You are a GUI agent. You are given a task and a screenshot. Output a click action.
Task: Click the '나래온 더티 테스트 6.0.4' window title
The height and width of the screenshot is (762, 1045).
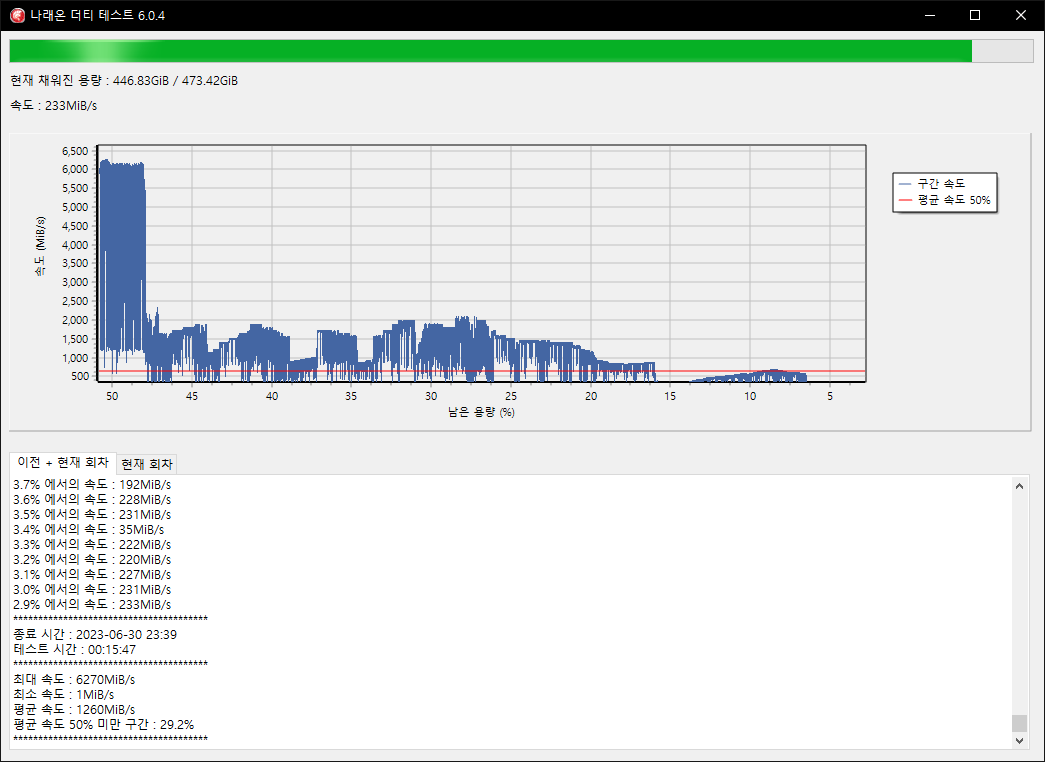(x=98, y=15)
